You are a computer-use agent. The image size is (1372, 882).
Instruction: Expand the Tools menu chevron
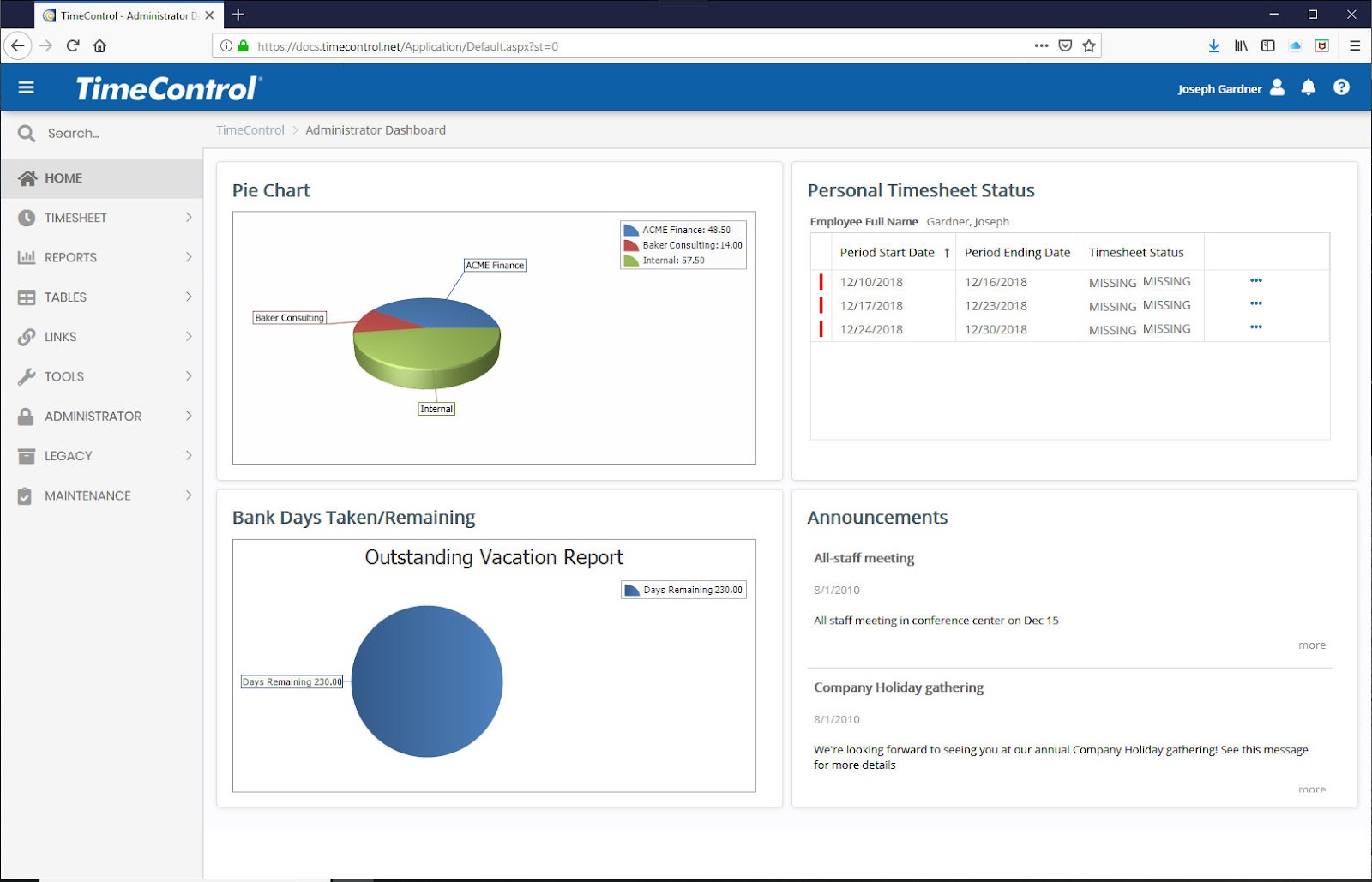(189, 376)
